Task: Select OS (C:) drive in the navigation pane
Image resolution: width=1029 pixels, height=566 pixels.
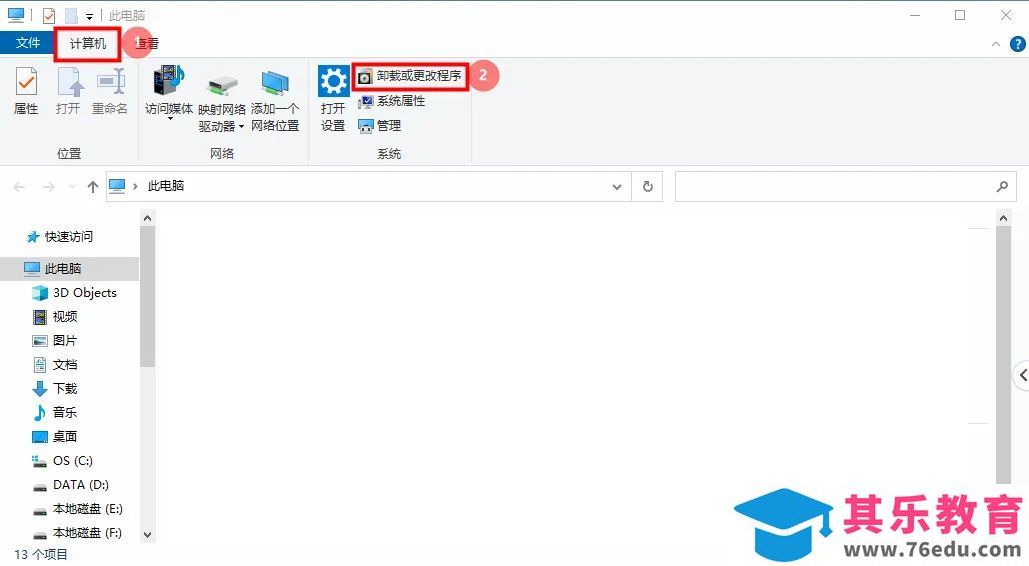Action: 73,461
